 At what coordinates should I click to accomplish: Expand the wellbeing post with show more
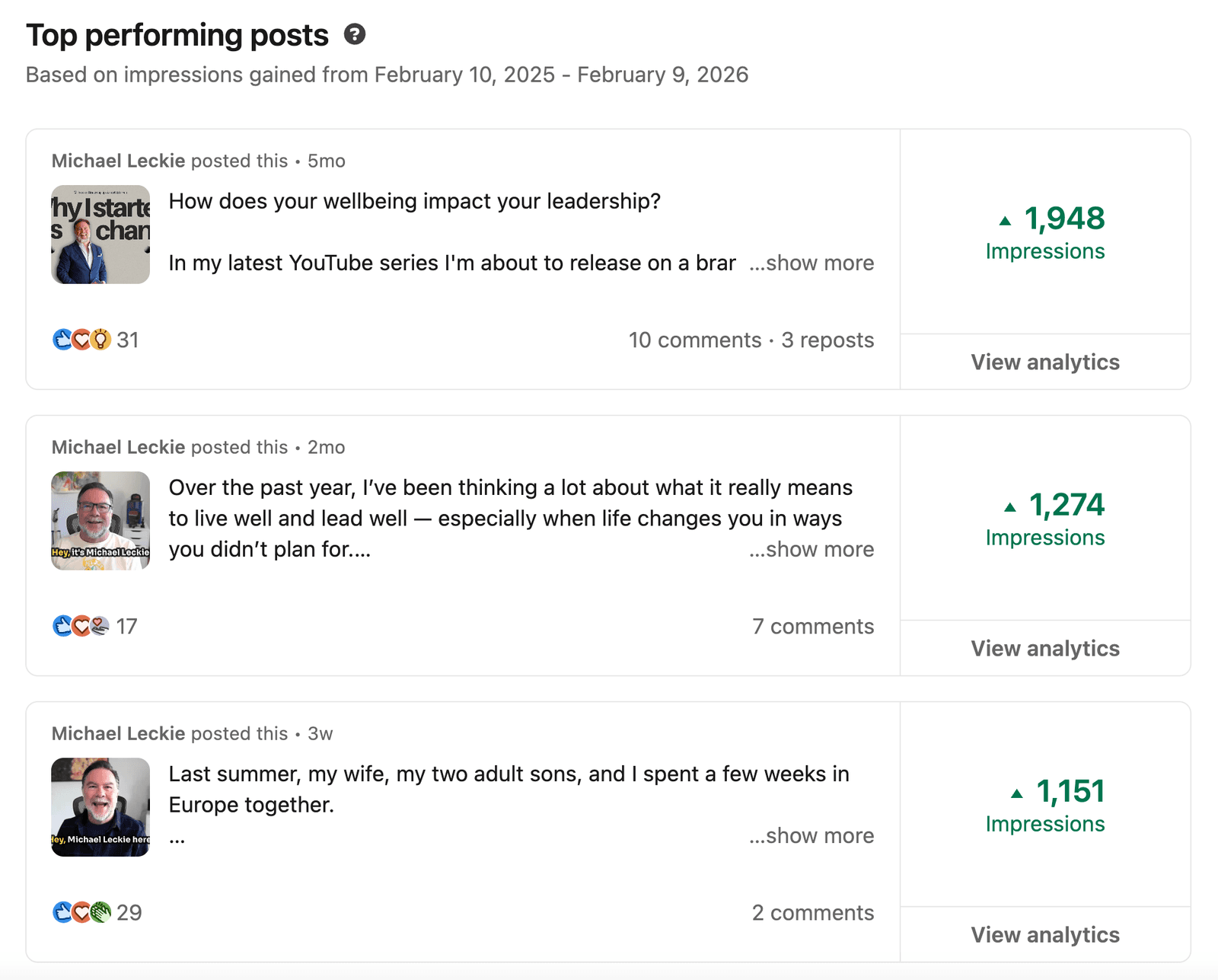pyautogui.click(x=811, y=263)
